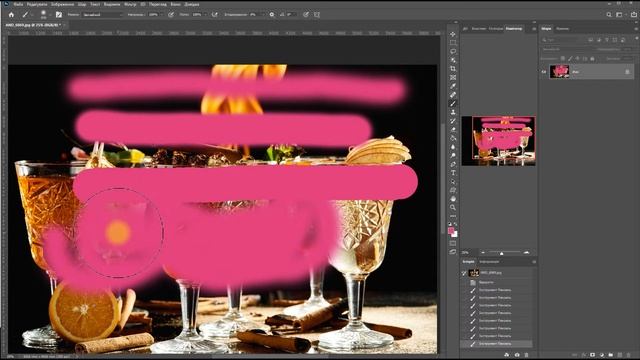
Task: Open the History panel options menu
Action: (534, 262)
